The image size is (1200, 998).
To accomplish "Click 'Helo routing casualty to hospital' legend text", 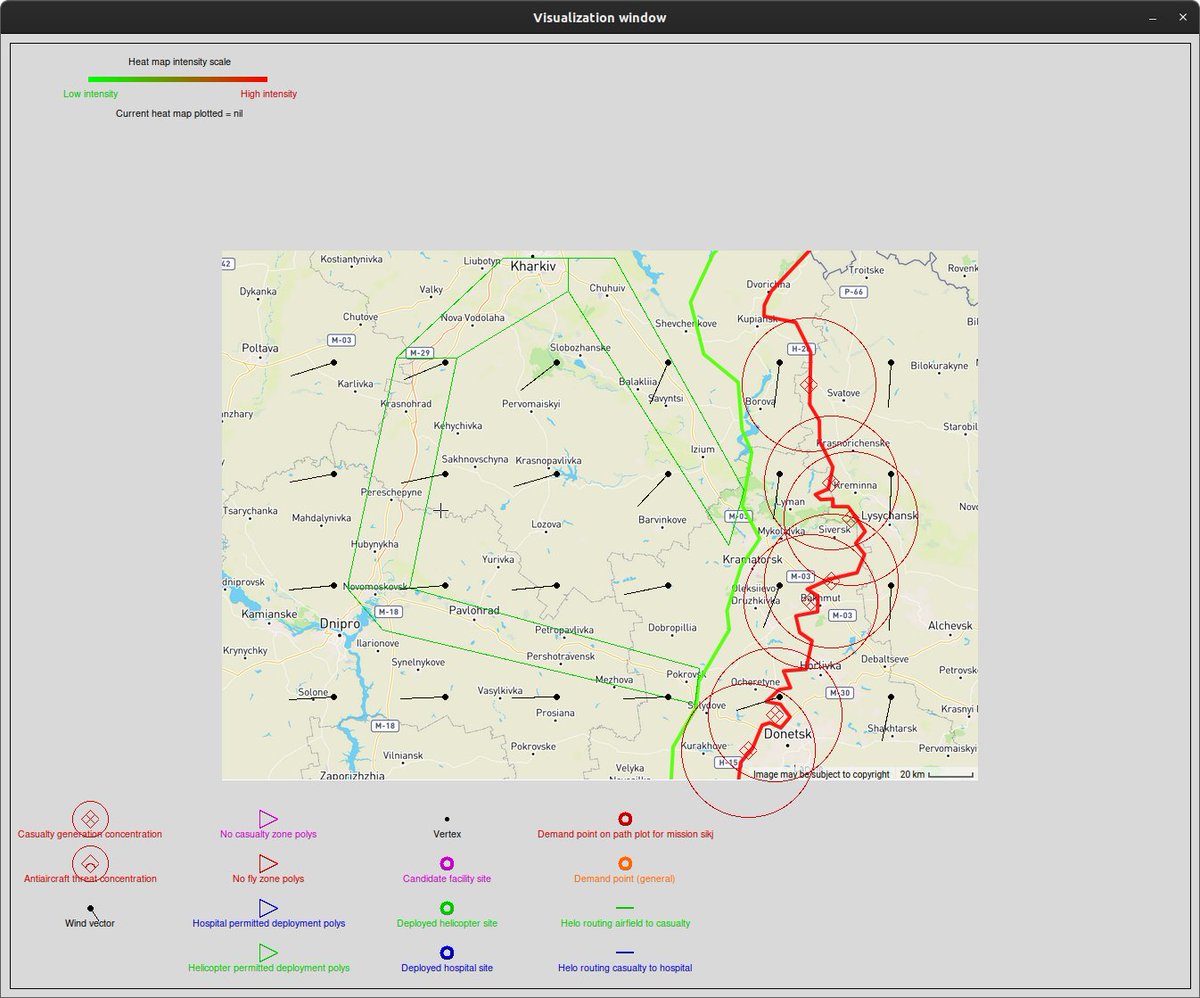I will tap(625, 968).
